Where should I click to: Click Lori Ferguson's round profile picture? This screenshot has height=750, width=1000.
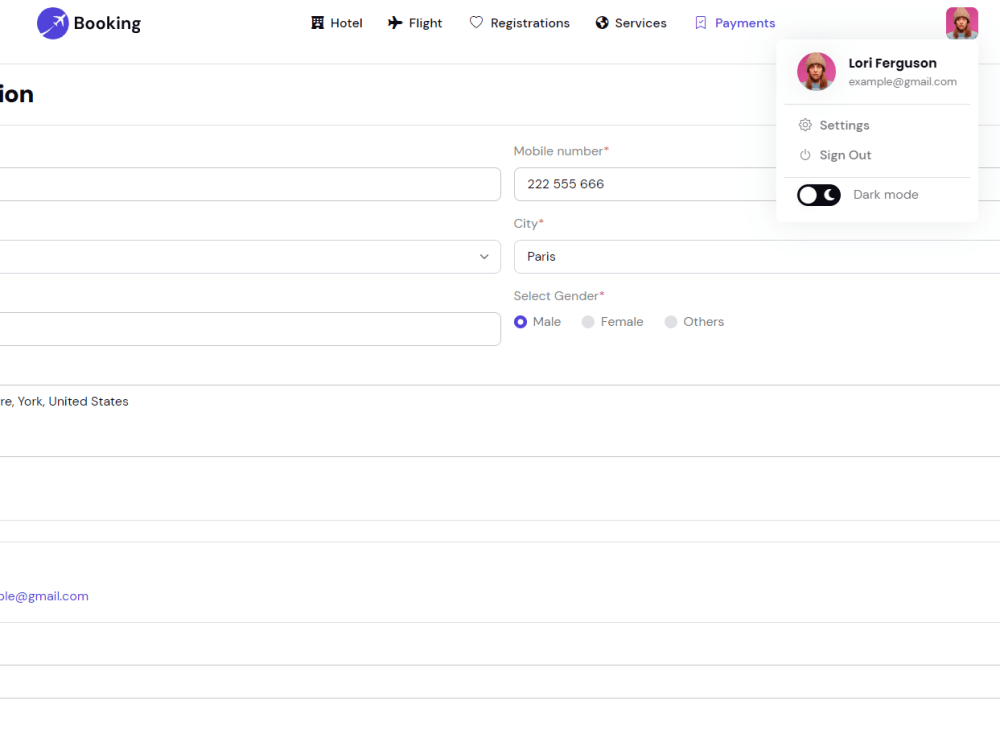[x=816, y=71]
